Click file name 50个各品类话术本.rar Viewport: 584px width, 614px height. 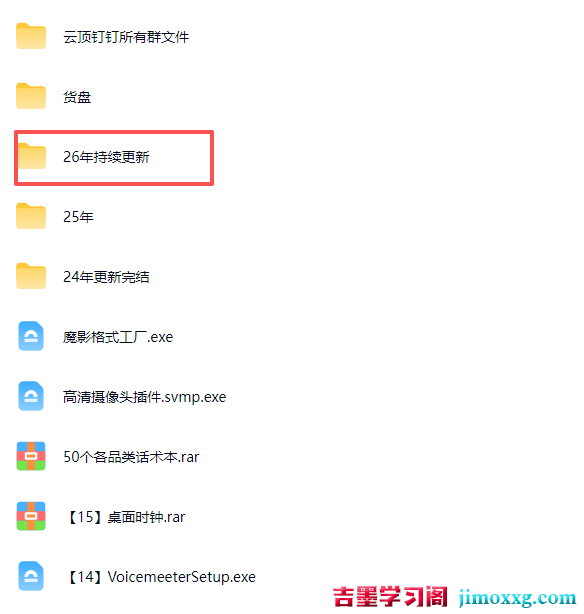(131, 457)
